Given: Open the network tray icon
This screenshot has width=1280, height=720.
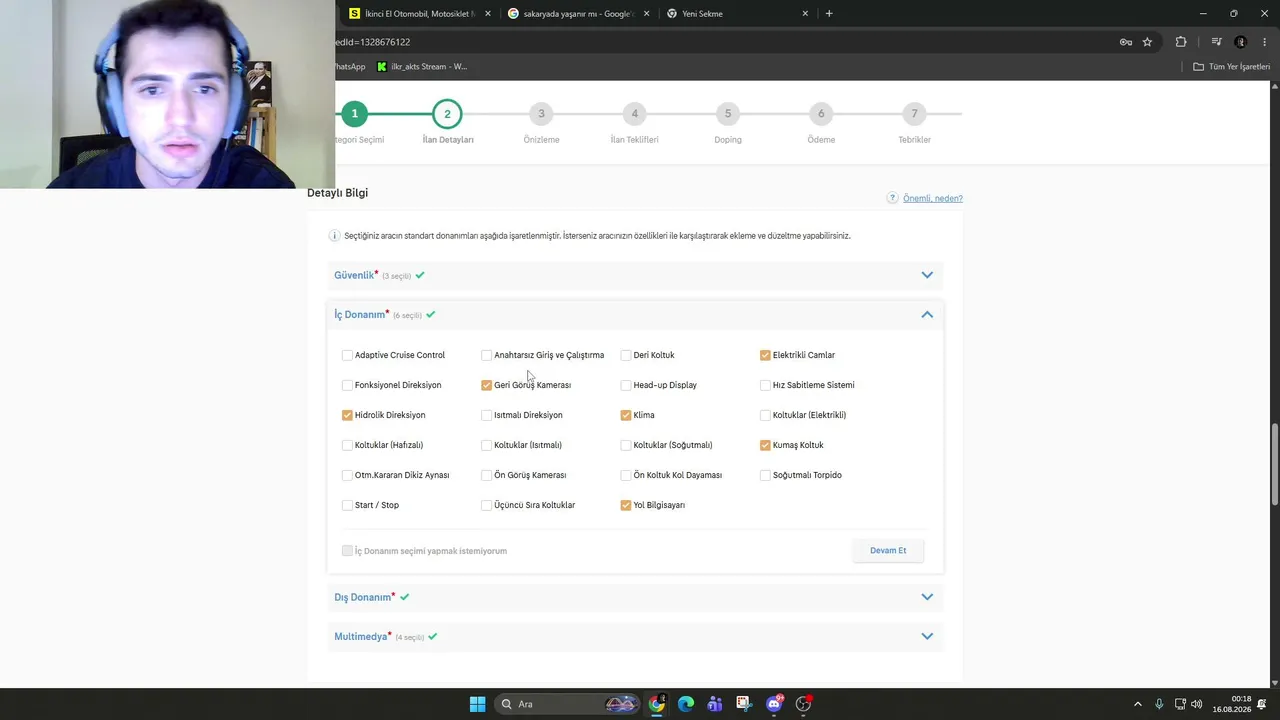Looking at the screenshot, I should (1180, 704).
